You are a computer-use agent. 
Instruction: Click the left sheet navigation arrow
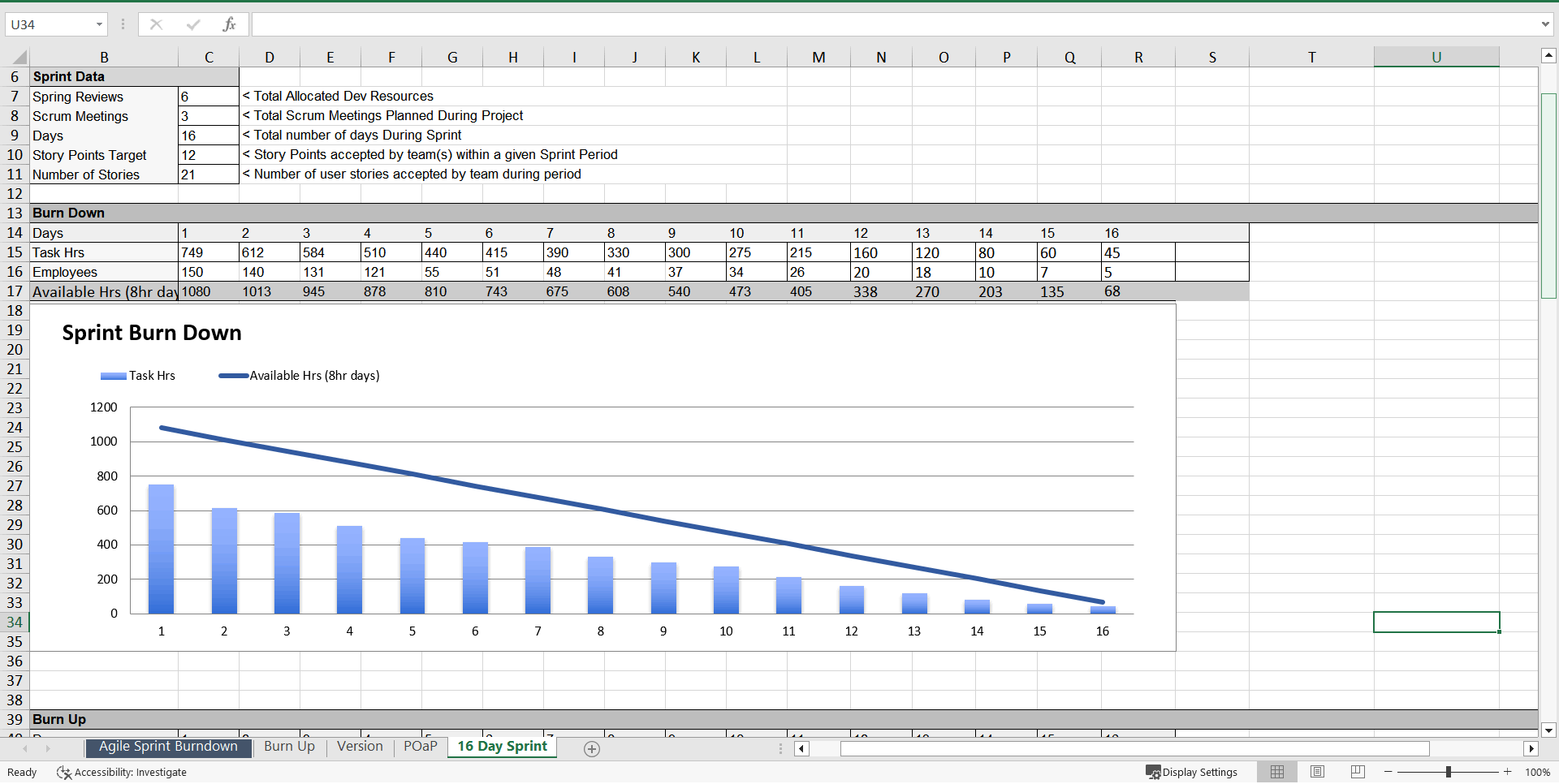25,748
